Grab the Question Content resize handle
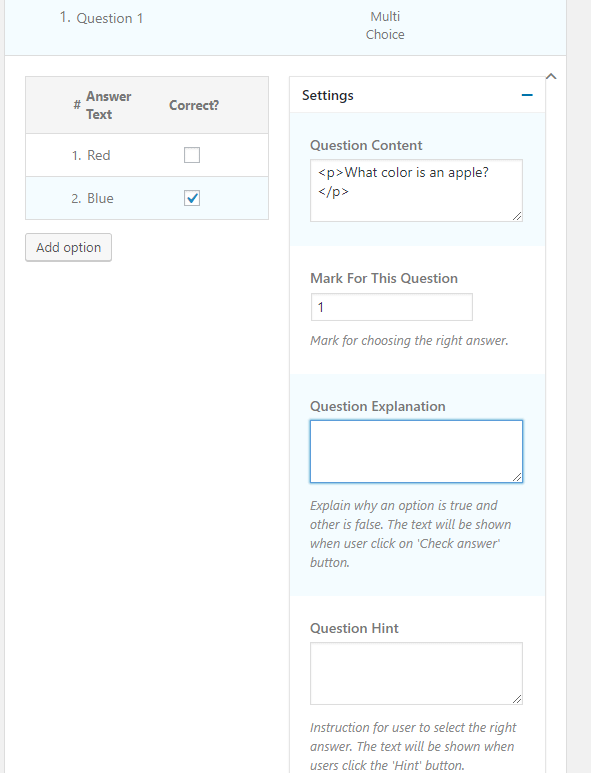Image resolution: width=591 pixels, height=773 pixels. point(517,216)
